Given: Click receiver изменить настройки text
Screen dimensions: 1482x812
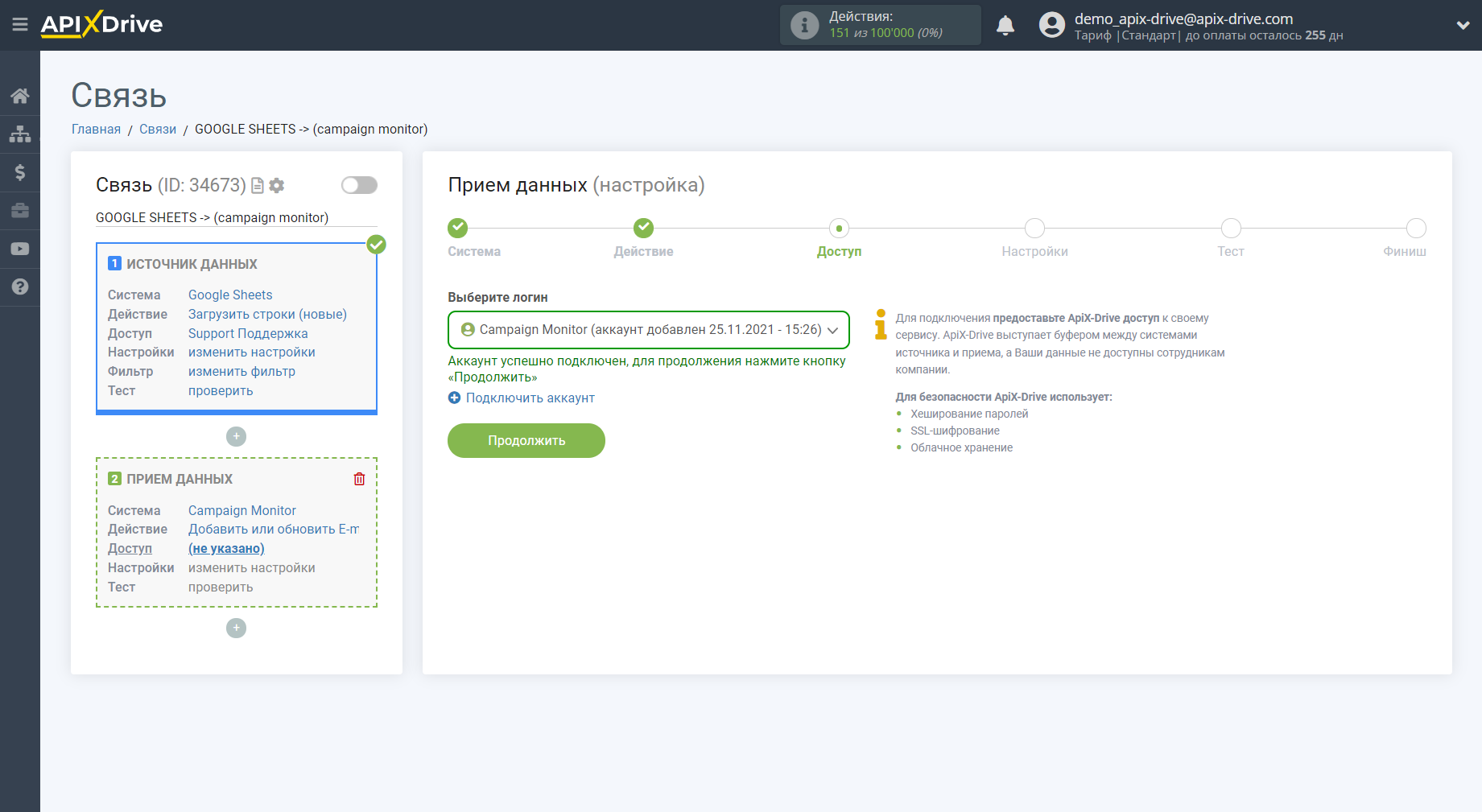Looking at the screenshot, I should pos(252,567).
